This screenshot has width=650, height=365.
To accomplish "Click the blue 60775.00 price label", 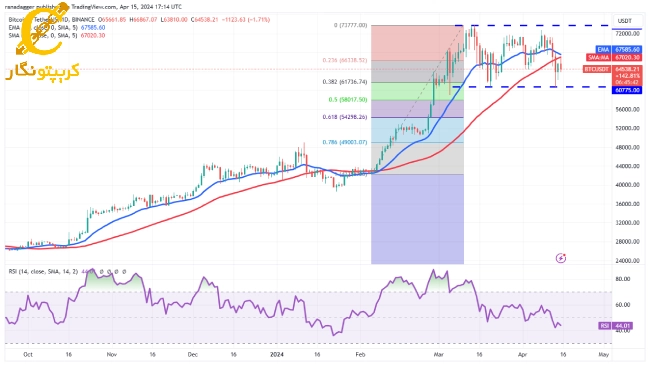I will [x=627, y=90].
